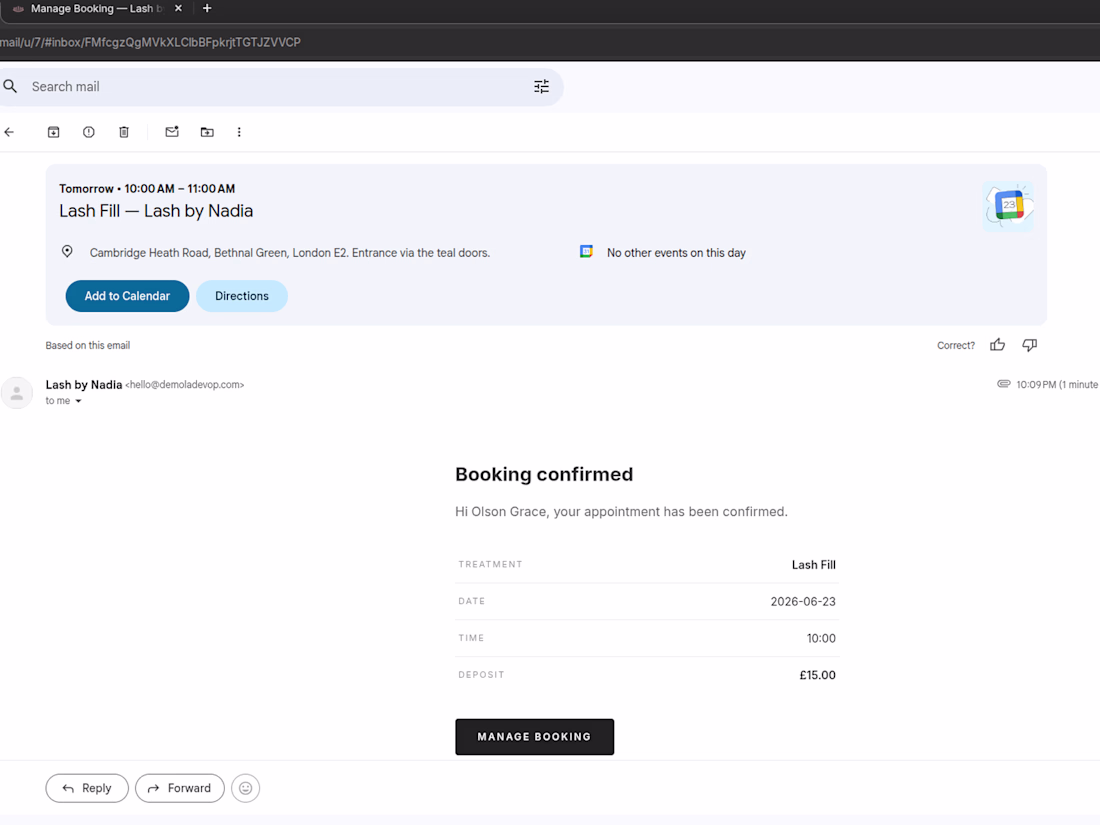Click the date value 2026-06-23
This screenshot has width=1100, height=825.
click(803, 601)
